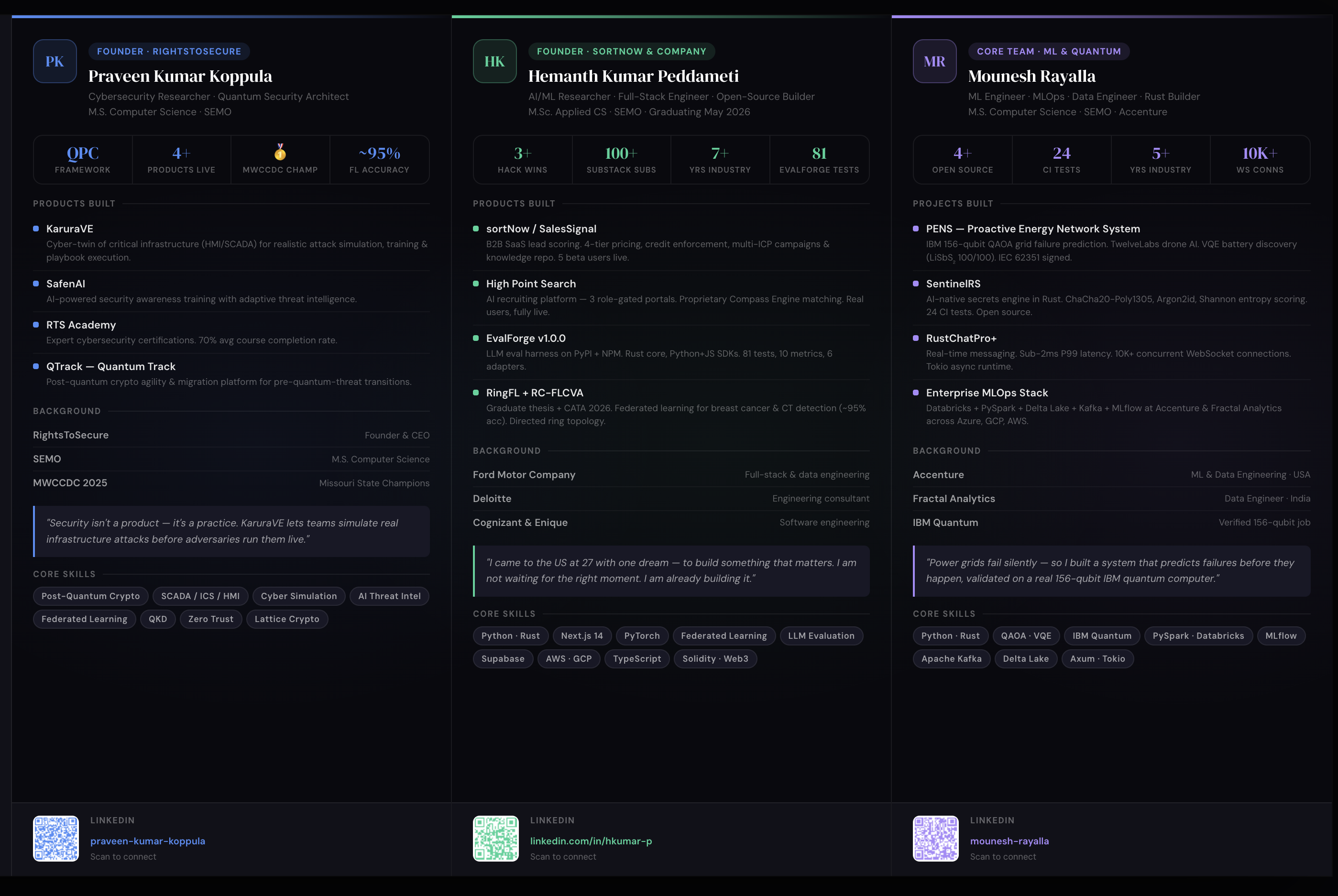The width and height of the screenshot is (1338, 896).
Task: Select the Core Team · ML & Quantum badge
Action: (1049, 52)
